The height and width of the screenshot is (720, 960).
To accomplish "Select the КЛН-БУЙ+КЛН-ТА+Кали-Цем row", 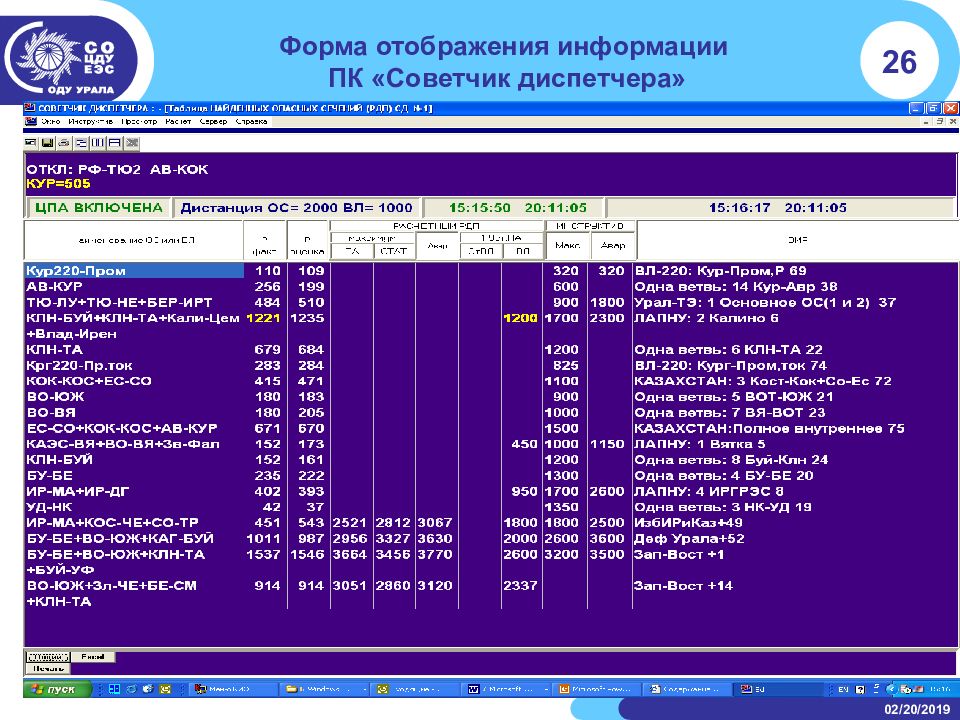I will 132,318.
